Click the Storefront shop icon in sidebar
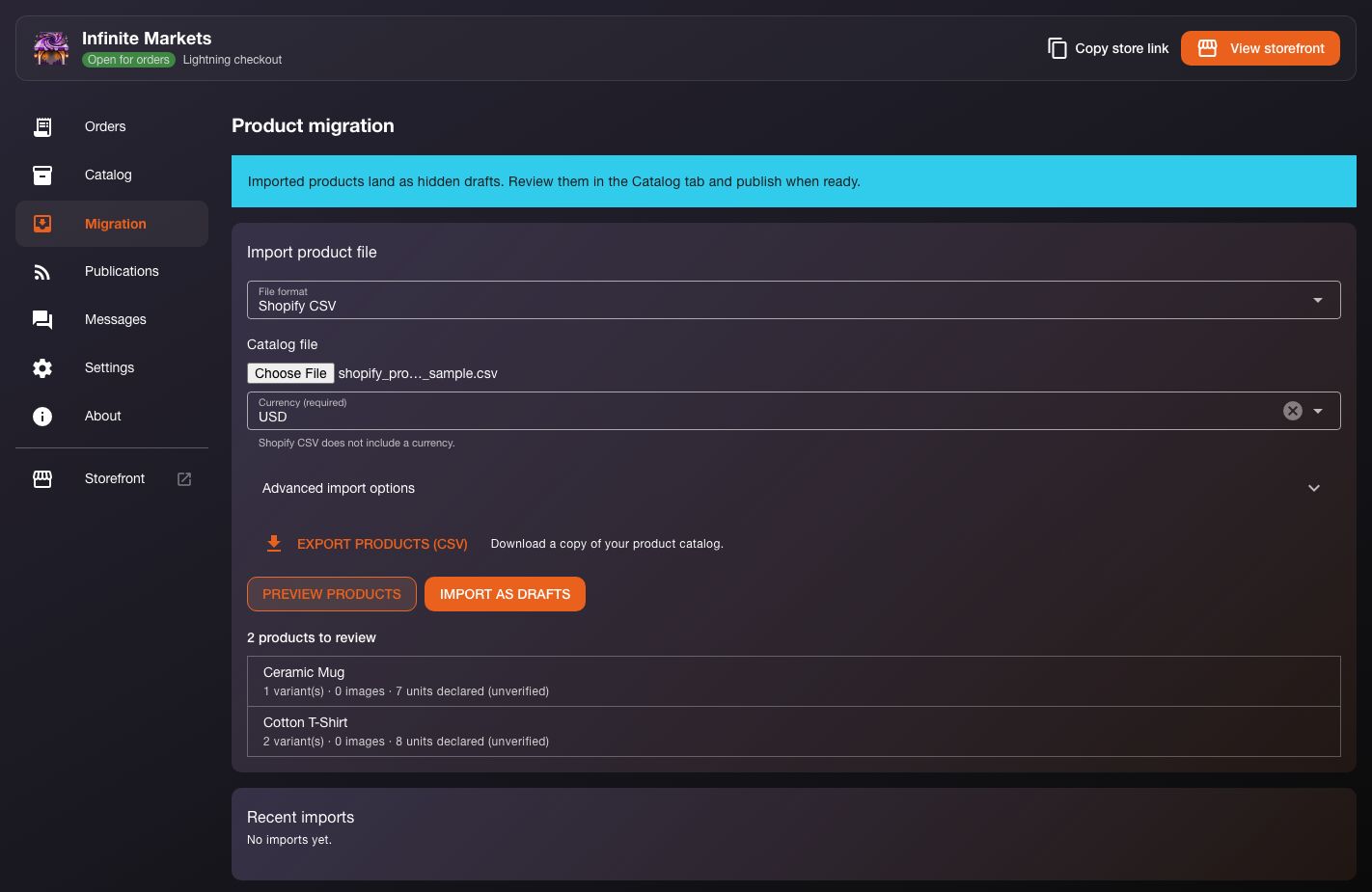Viewport: 1372px width, 892px height. point(42,479)
